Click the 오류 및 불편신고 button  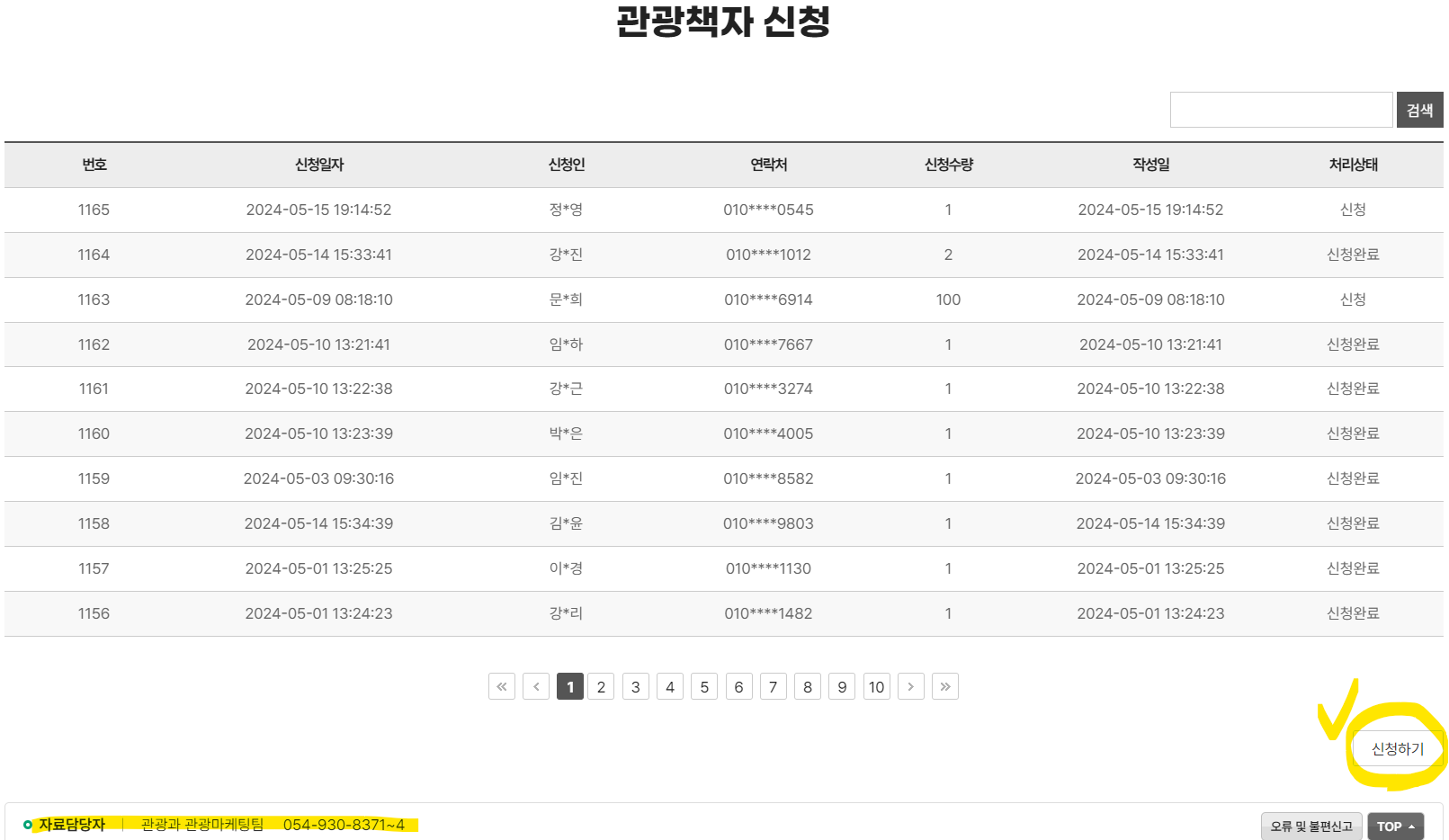[1311, 827]
